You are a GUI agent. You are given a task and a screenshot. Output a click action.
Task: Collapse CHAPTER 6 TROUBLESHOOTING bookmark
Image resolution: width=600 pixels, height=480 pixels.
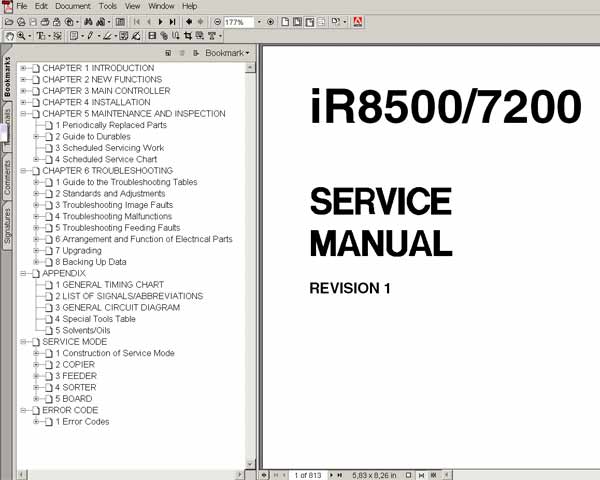23,171
